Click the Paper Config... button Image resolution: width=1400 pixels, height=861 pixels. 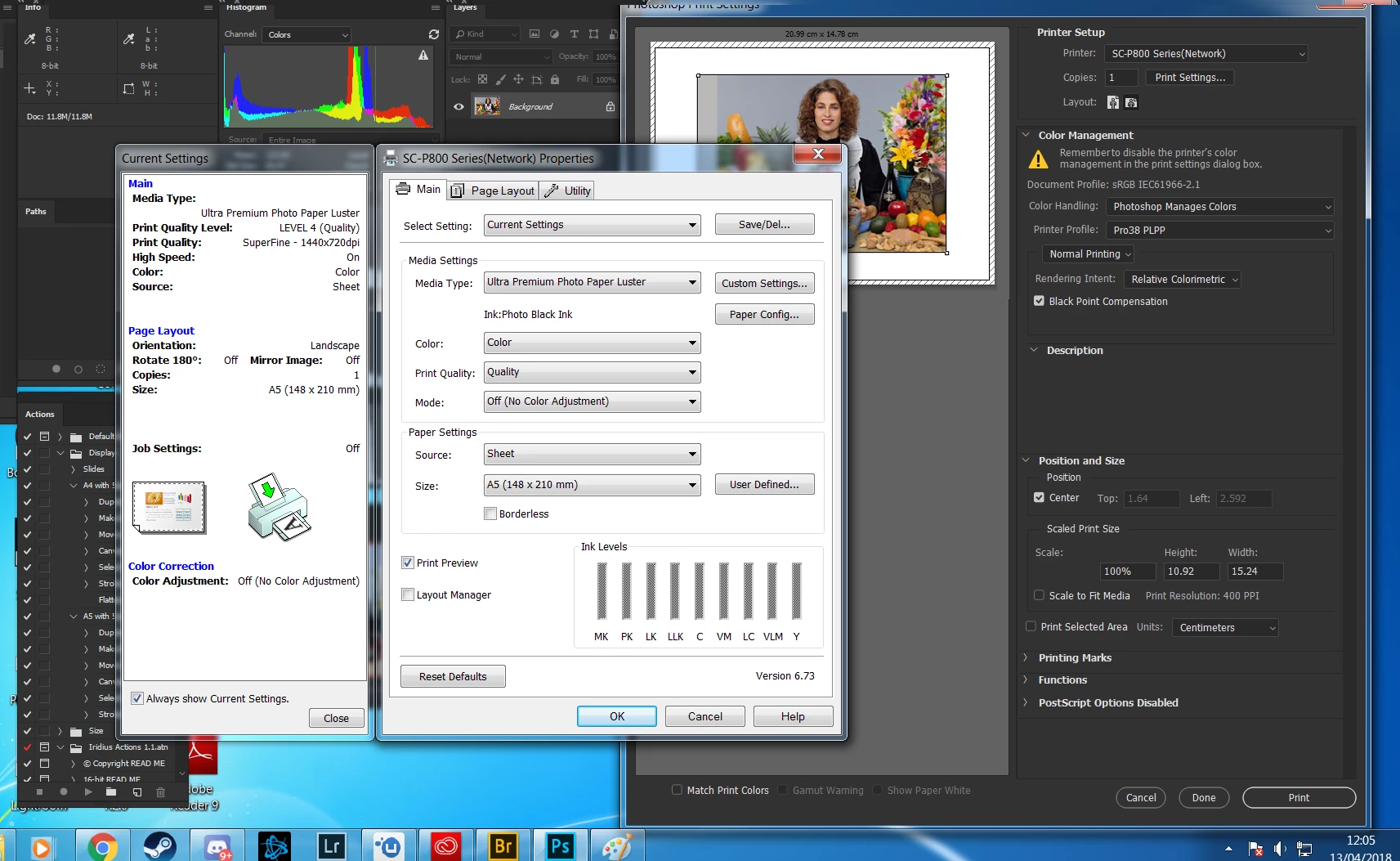[765, 314]
